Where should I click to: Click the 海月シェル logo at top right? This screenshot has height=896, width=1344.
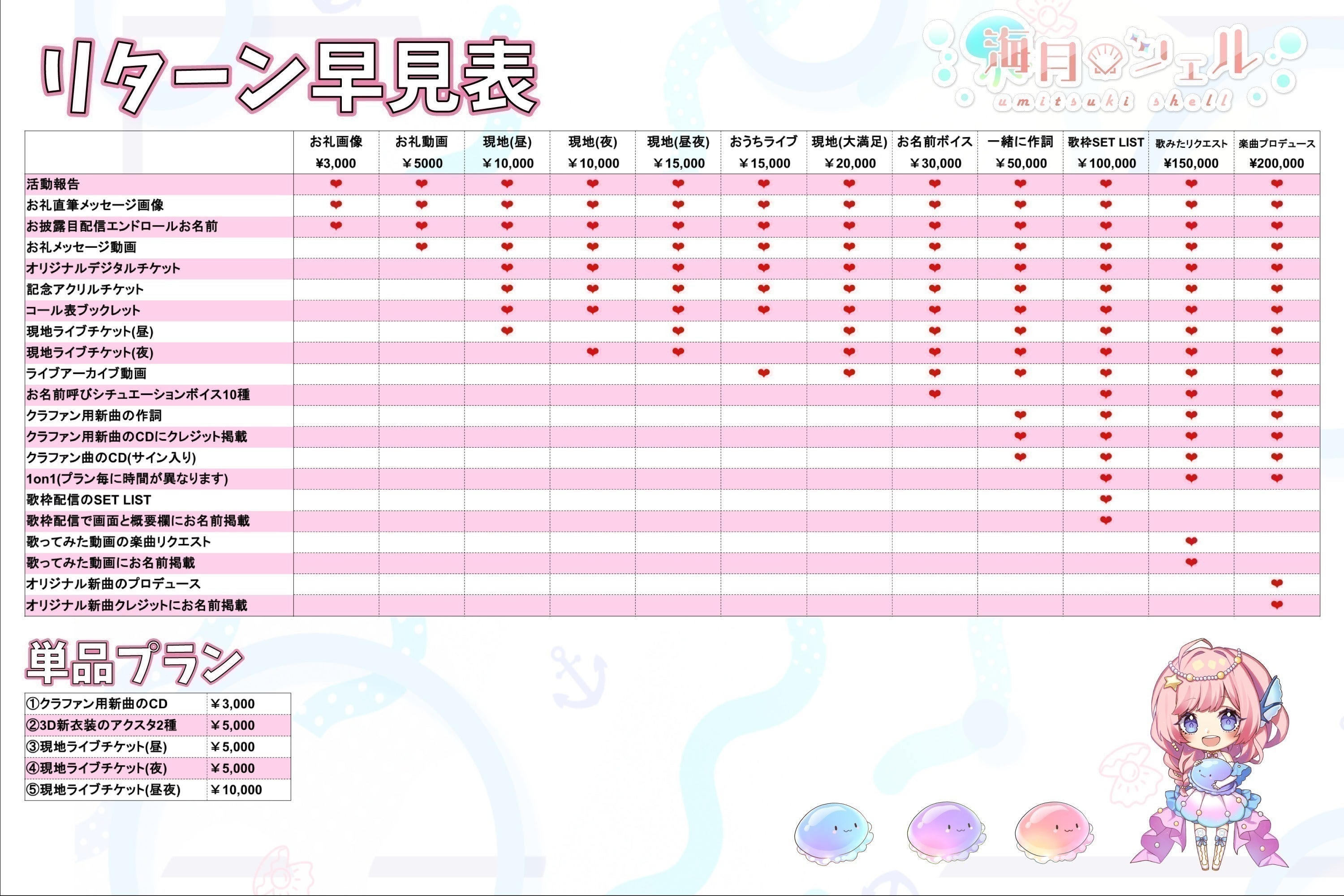1108,63
